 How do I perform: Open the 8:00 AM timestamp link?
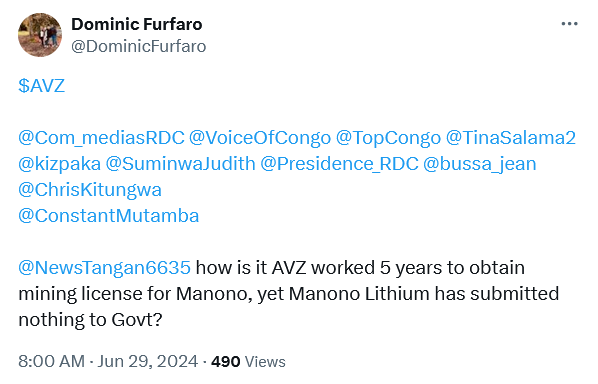point(51,362)
